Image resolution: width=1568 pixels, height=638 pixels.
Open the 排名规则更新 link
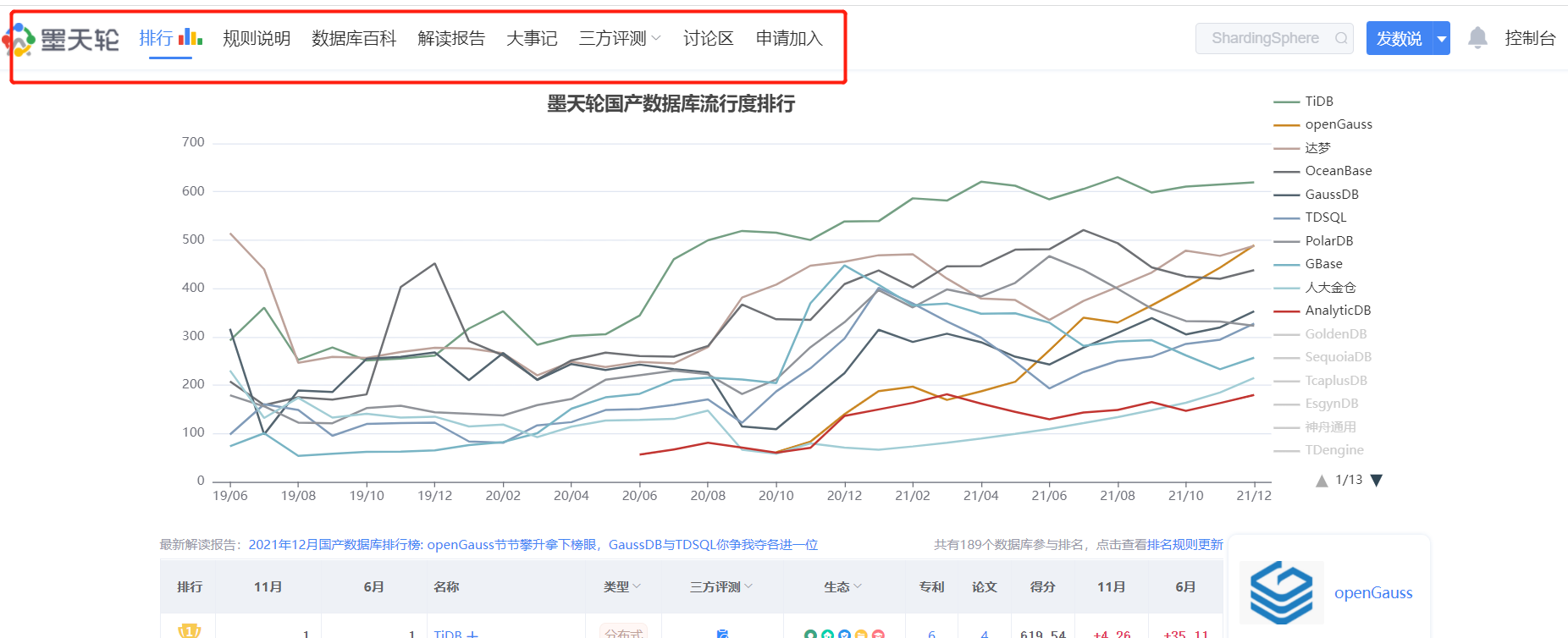[x=1185, y=545]
